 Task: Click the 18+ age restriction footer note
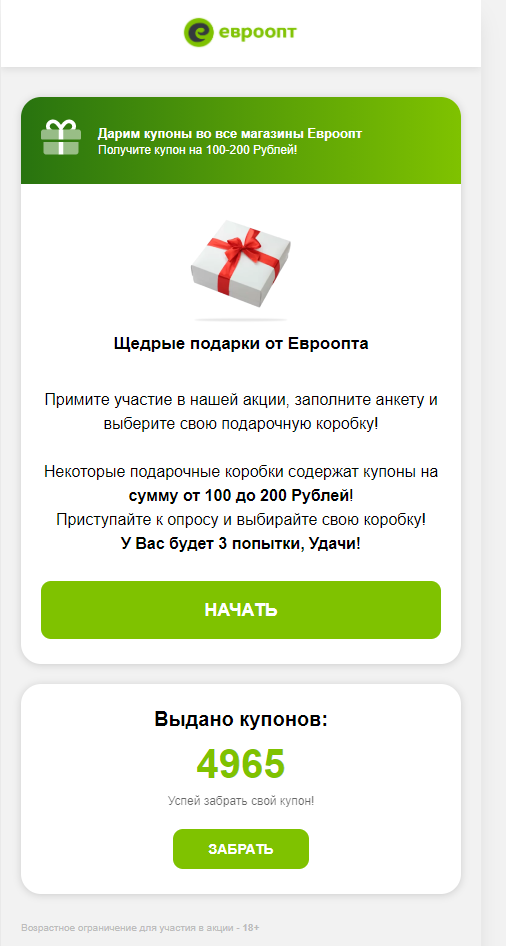pyautogui.click(x=141, y=927)
